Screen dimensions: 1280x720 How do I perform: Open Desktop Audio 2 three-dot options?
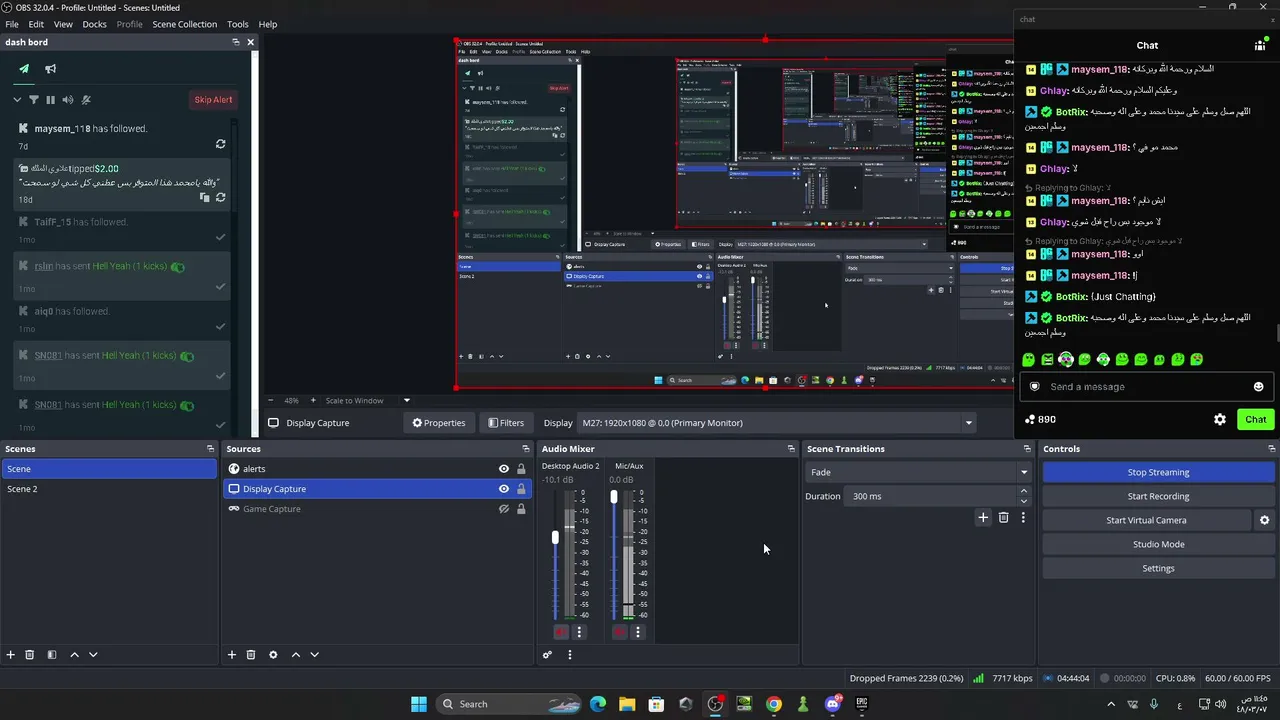(x=579, y=632)
